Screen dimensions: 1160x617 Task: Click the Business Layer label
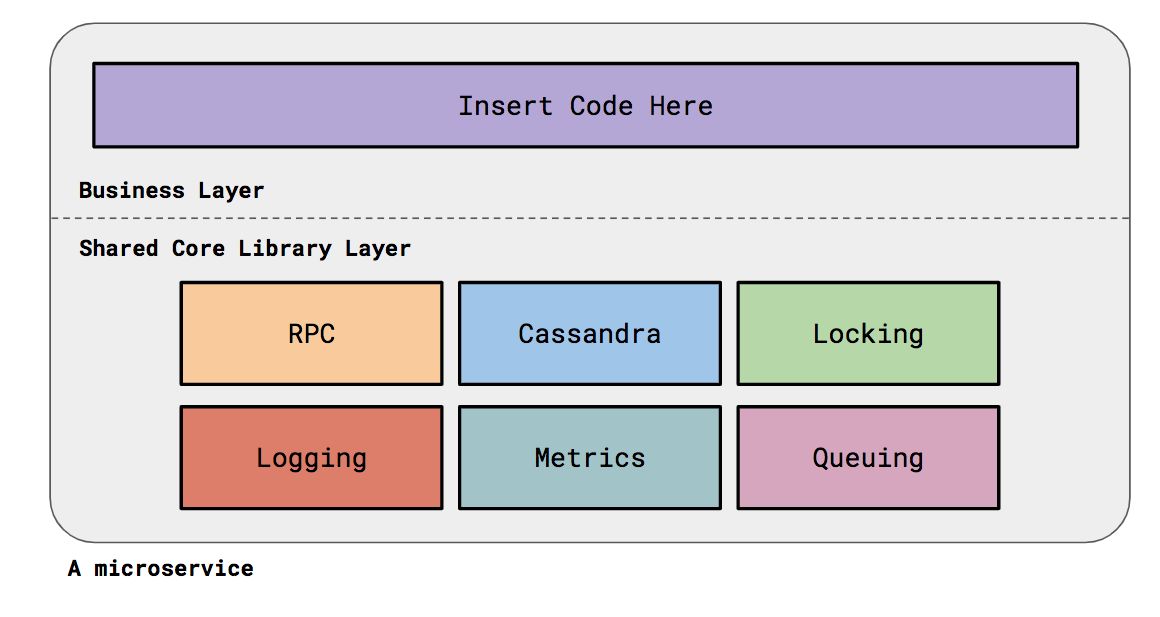tap(171, 191)
